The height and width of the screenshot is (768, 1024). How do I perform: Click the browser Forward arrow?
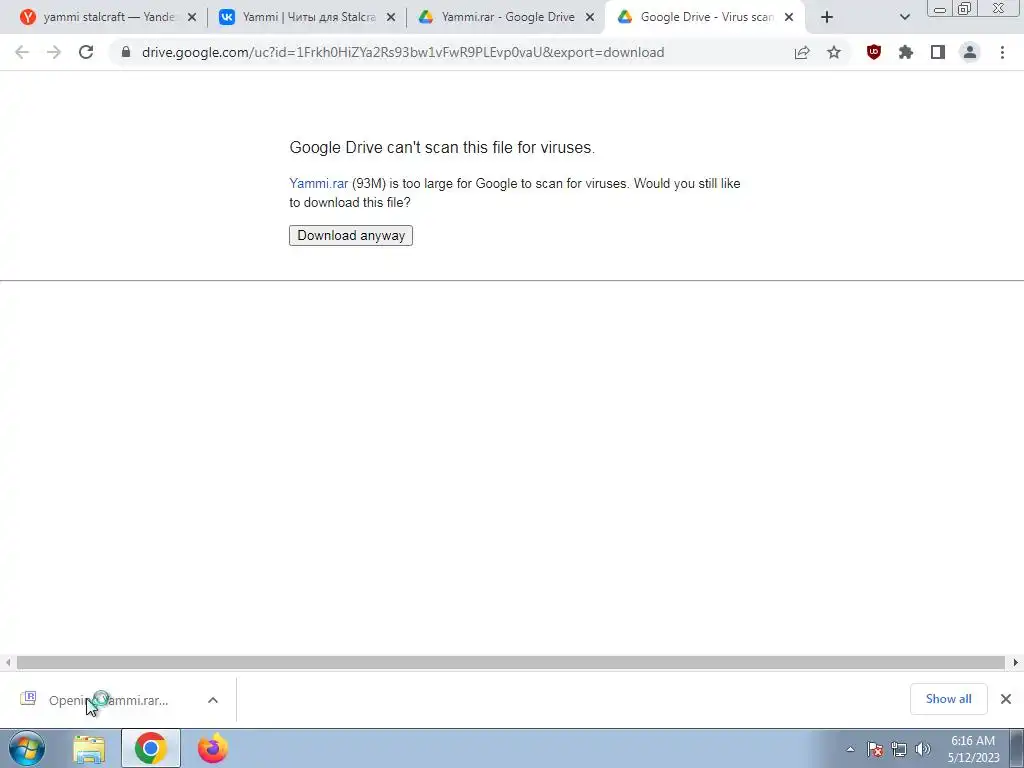tap(54, 52)
